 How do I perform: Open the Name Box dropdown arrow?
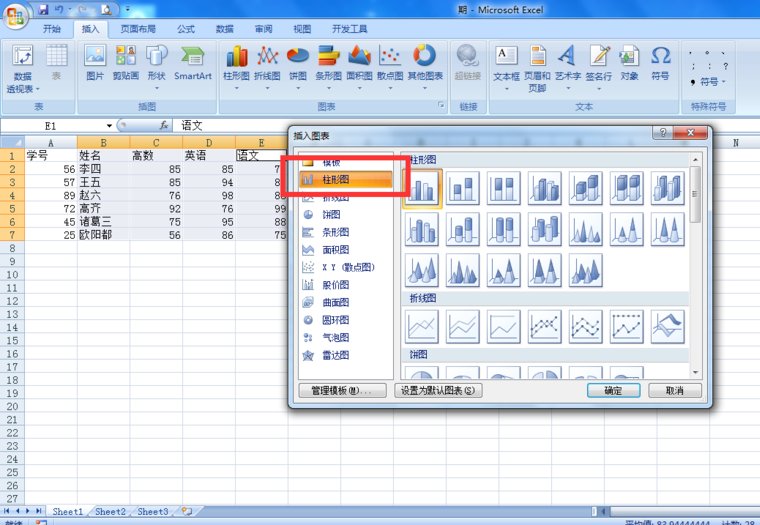[x=109, y=126]
